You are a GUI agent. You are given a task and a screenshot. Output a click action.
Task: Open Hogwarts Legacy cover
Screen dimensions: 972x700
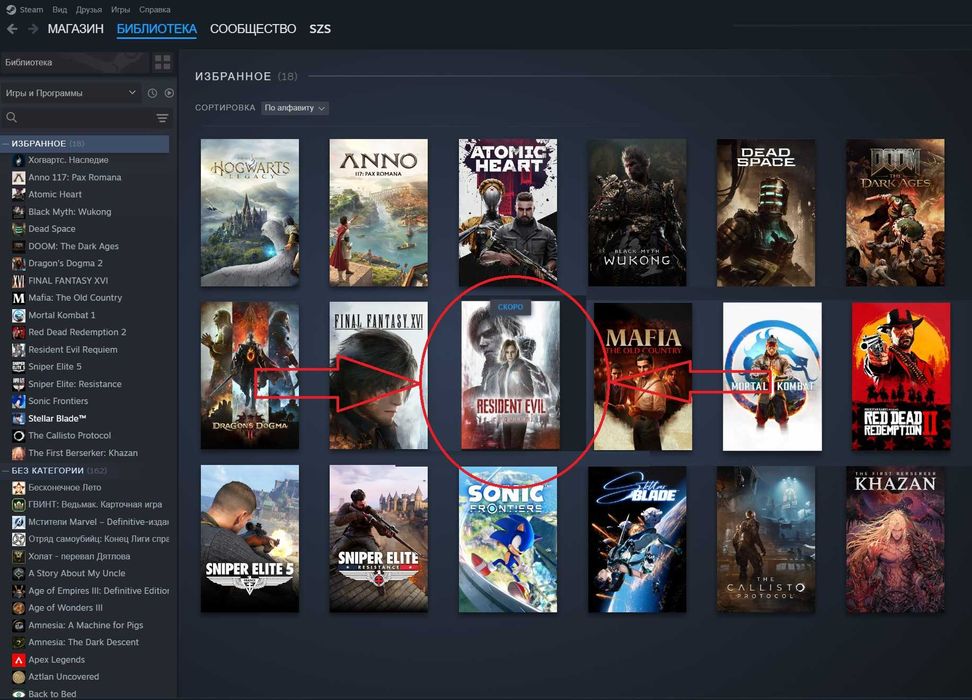250,213
